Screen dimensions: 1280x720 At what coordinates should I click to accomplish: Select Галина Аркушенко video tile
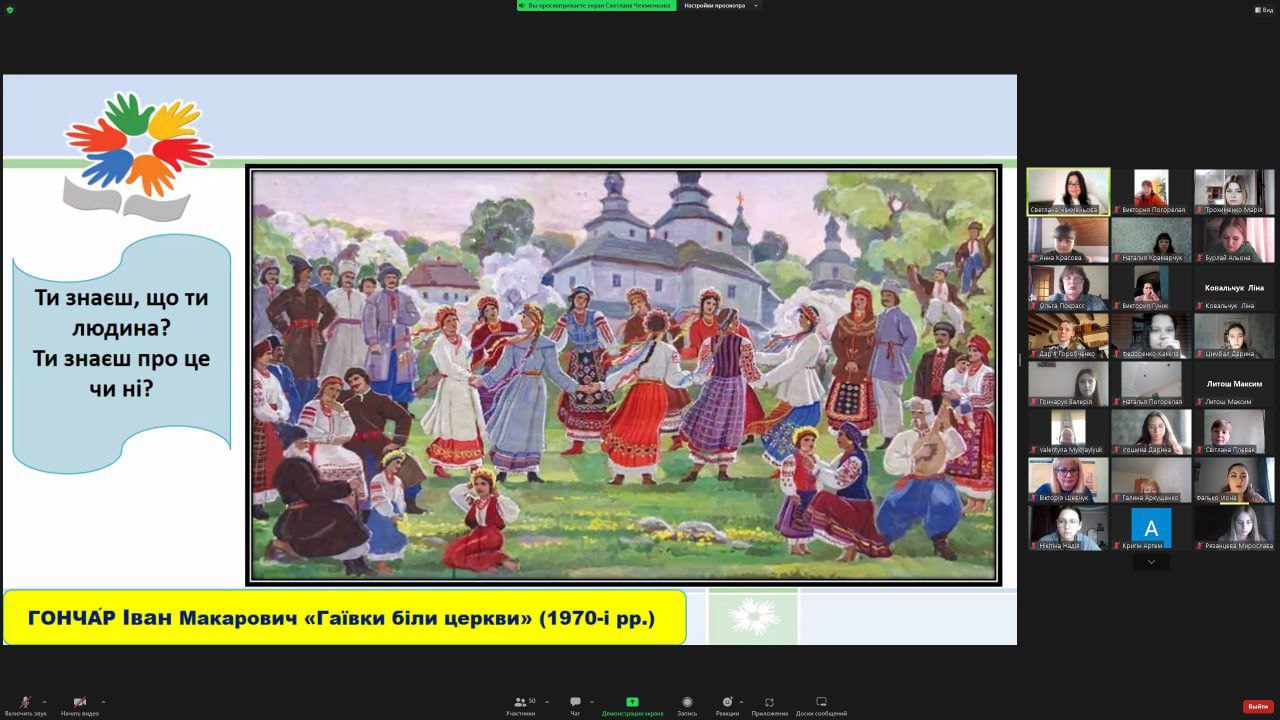pyautogui.click(x=1151, y=480)
